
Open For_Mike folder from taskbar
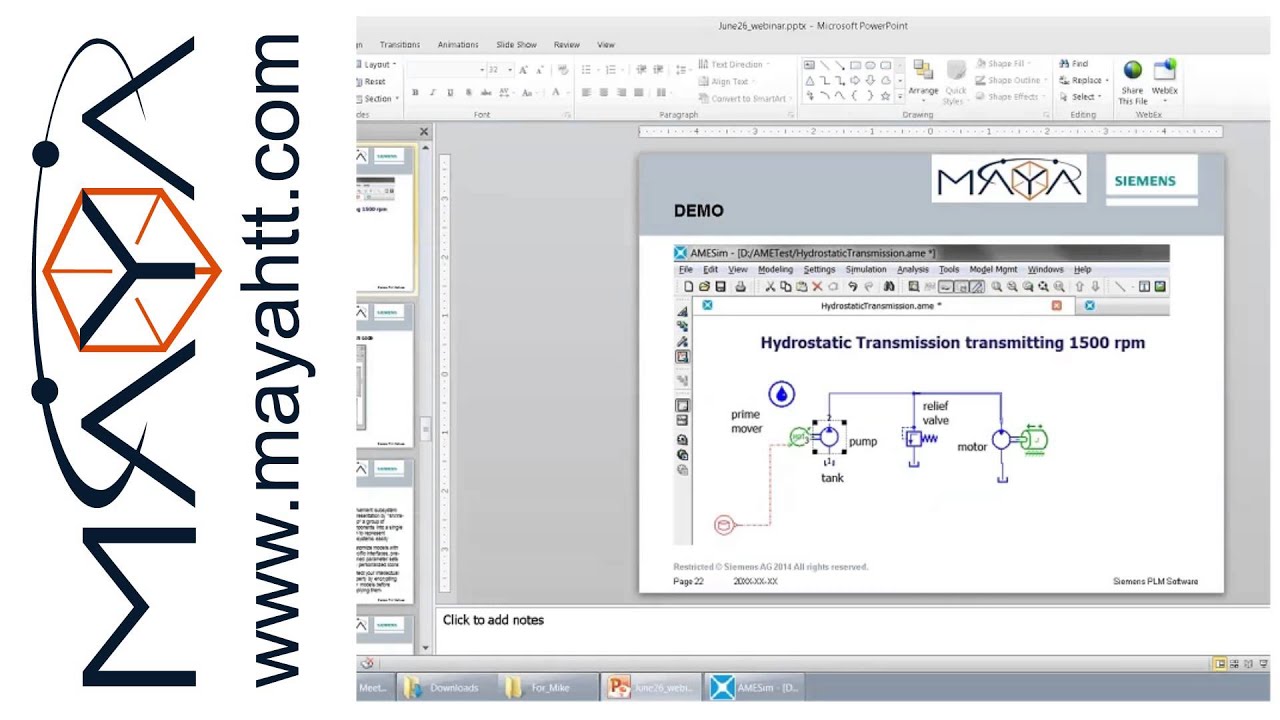point(547,687)
